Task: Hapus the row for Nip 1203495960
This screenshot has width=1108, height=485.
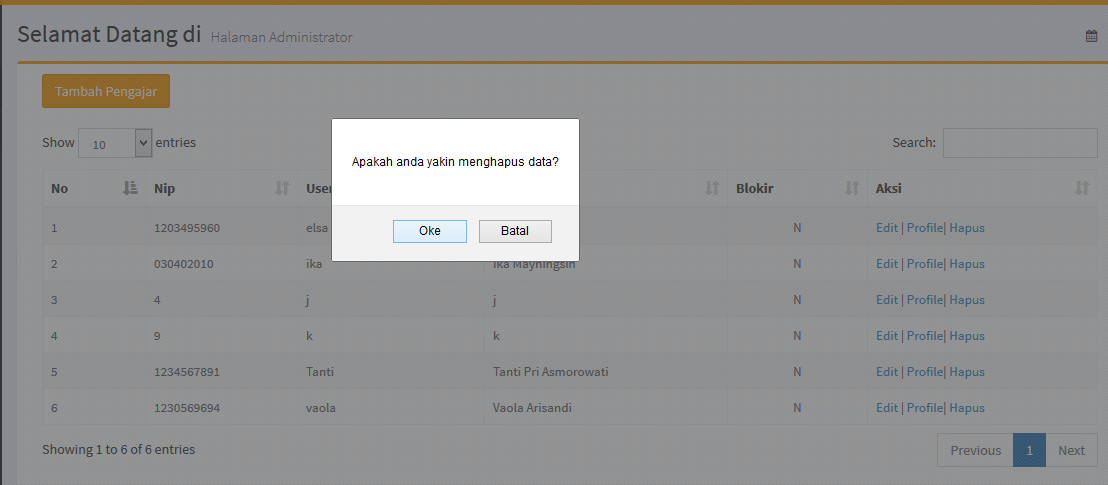Action: click(967, 228)
